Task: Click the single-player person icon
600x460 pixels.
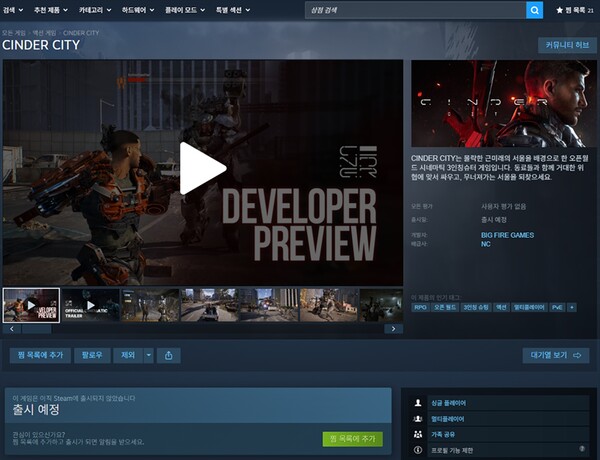Action: [418, 403]
